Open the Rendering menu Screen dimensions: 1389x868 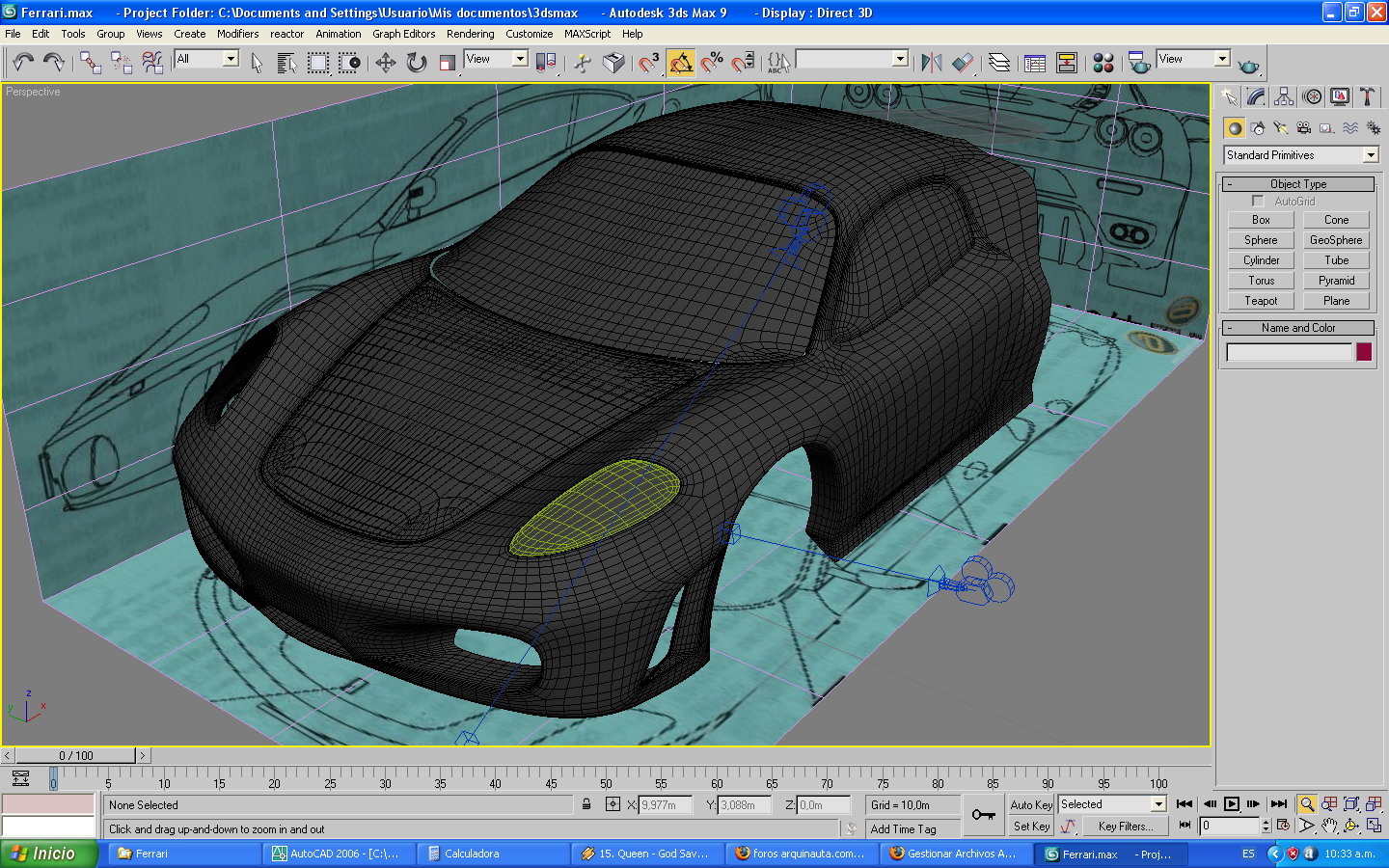(470, 34)
